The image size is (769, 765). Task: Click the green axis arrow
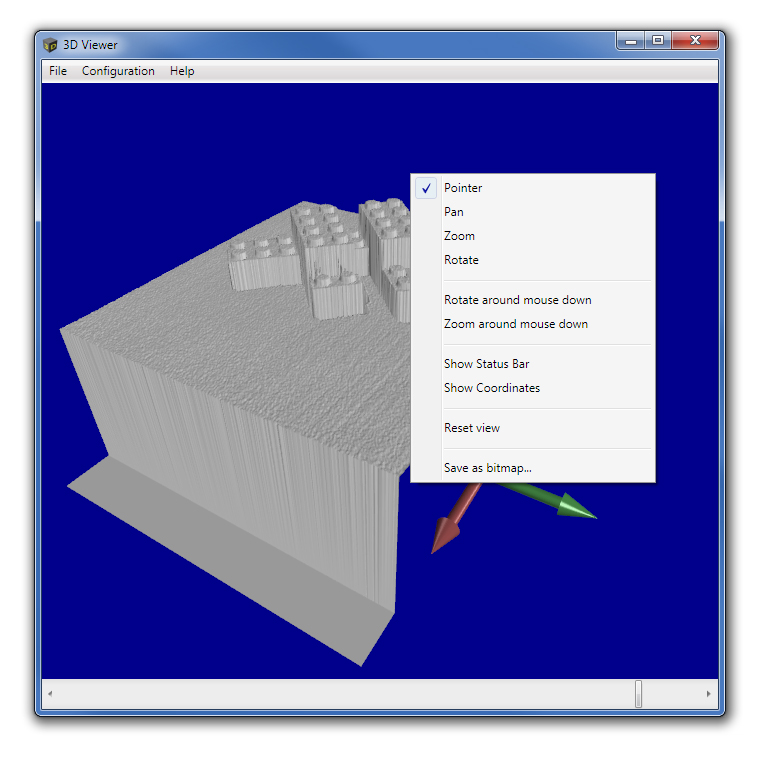[x=565, y=505]
